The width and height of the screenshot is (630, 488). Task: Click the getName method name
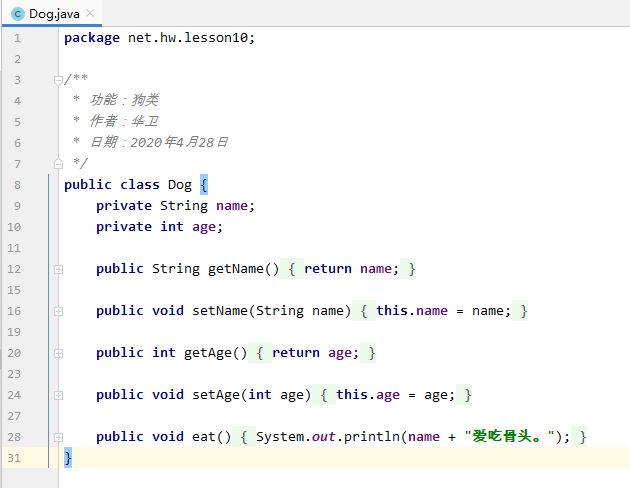point(235,269)
